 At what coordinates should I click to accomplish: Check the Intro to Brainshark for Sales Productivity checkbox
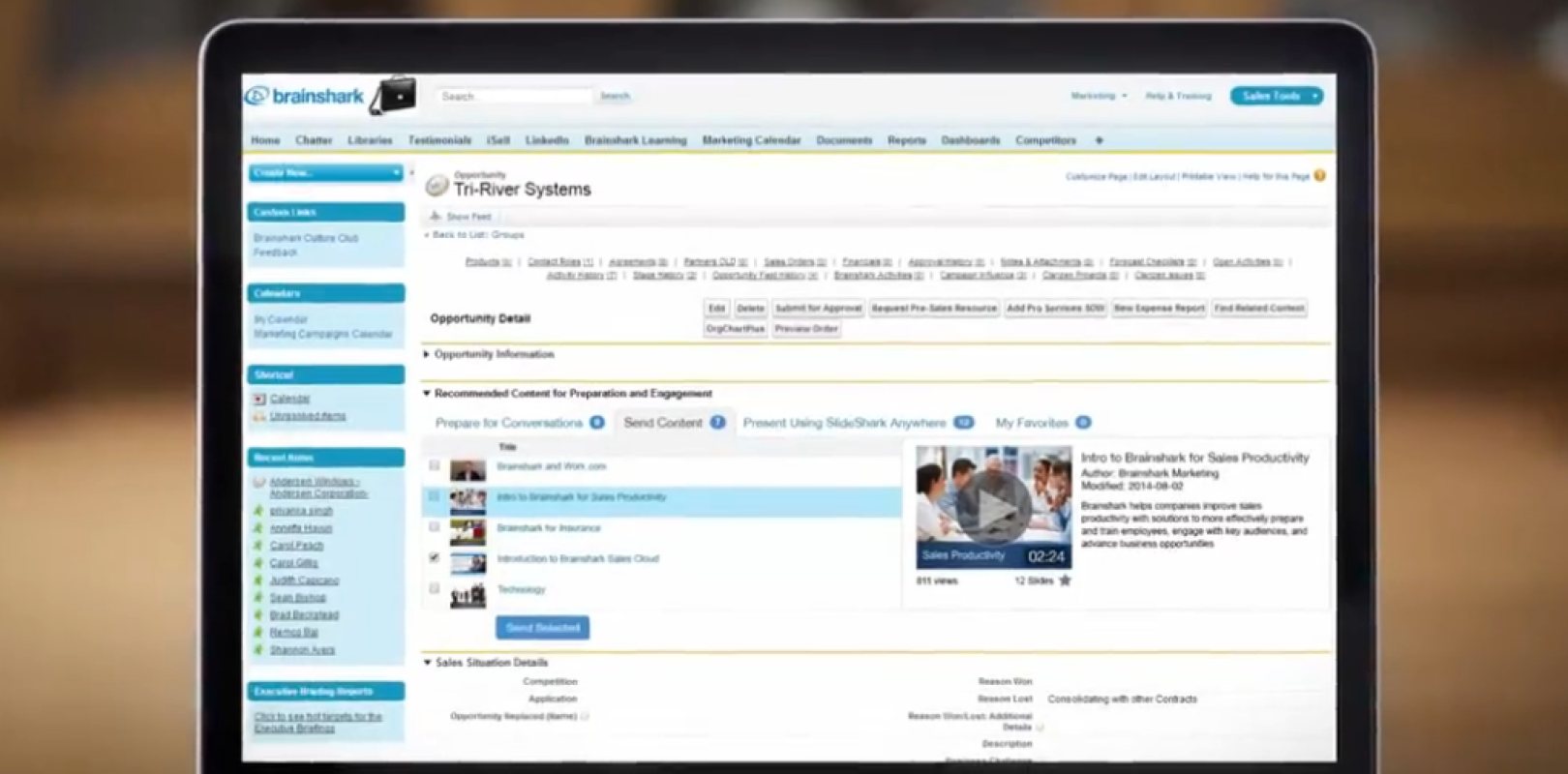click(434, 496)
